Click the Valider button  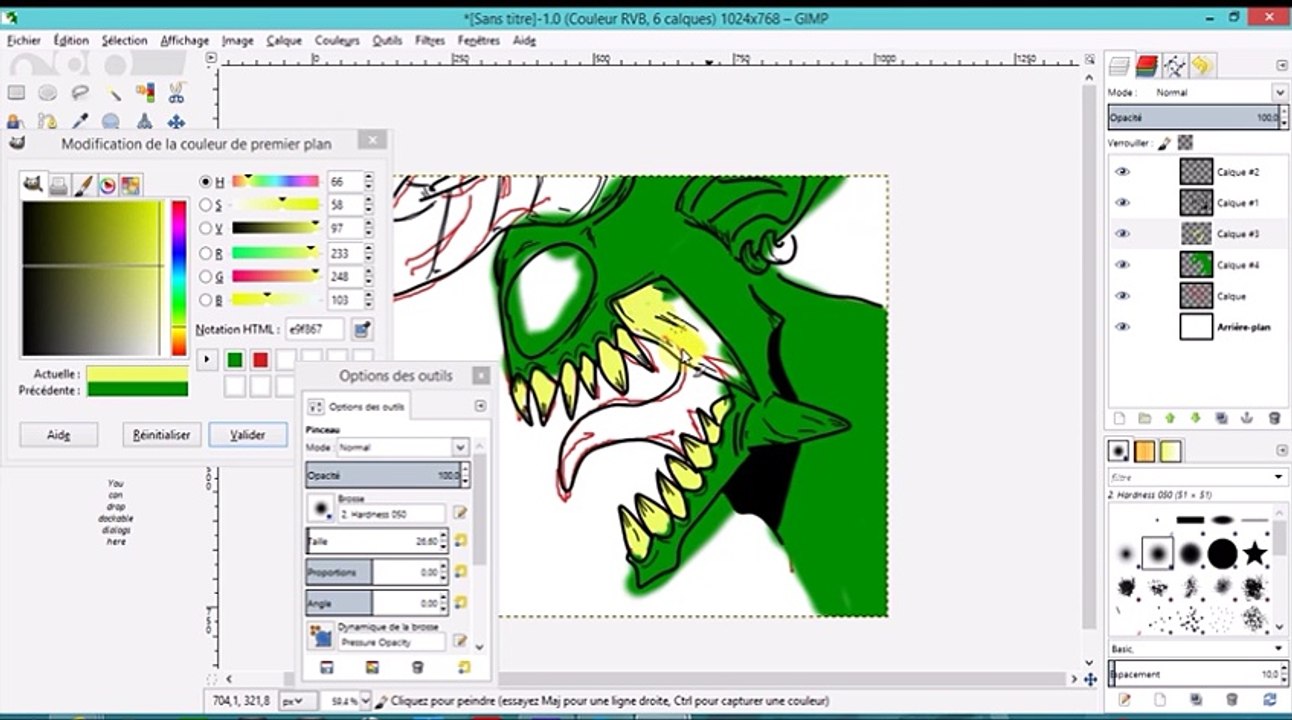click(x=248, y=435)
